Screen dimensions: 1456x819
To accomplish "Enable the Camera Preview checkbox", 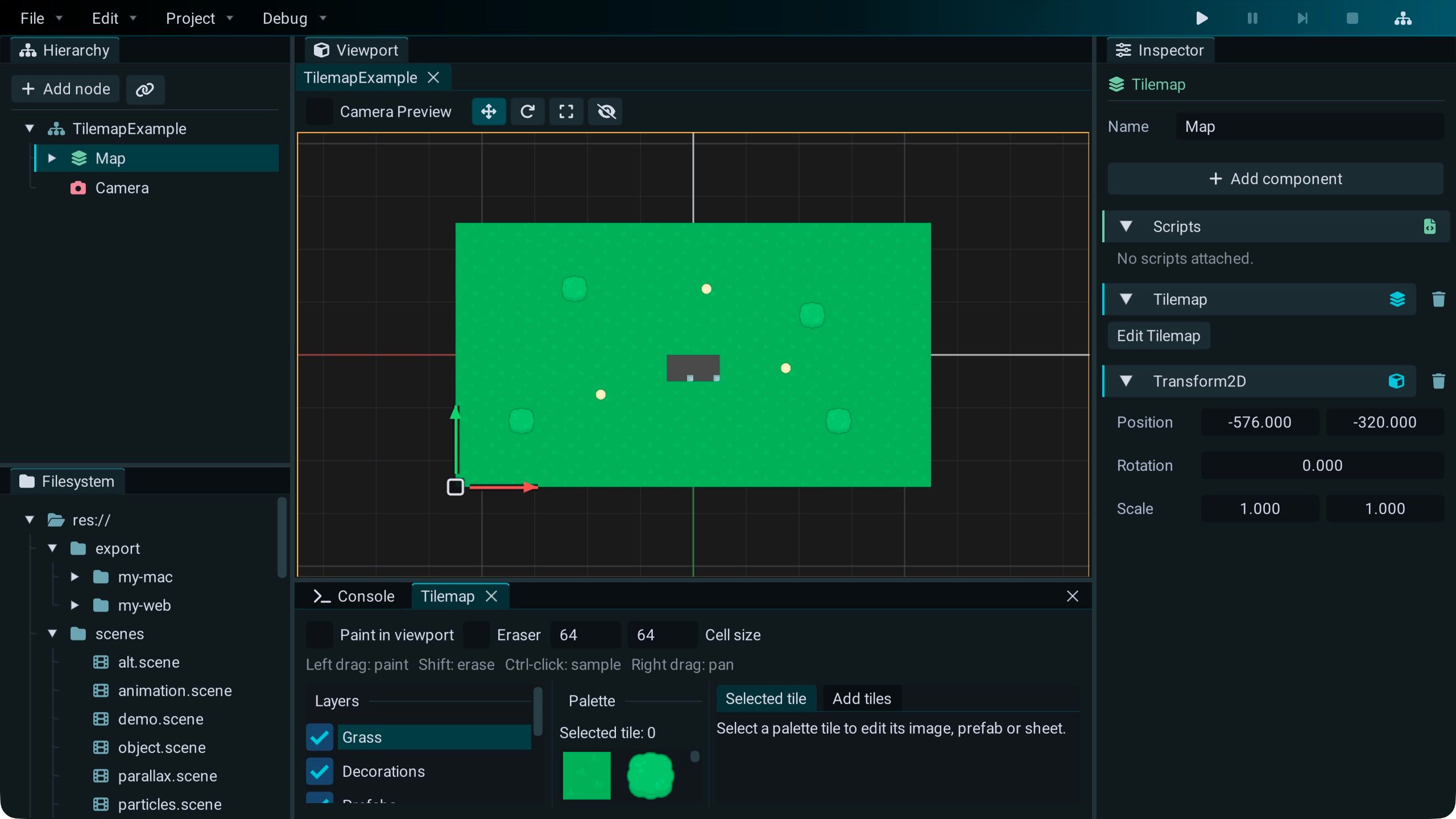I will point(319,111).
